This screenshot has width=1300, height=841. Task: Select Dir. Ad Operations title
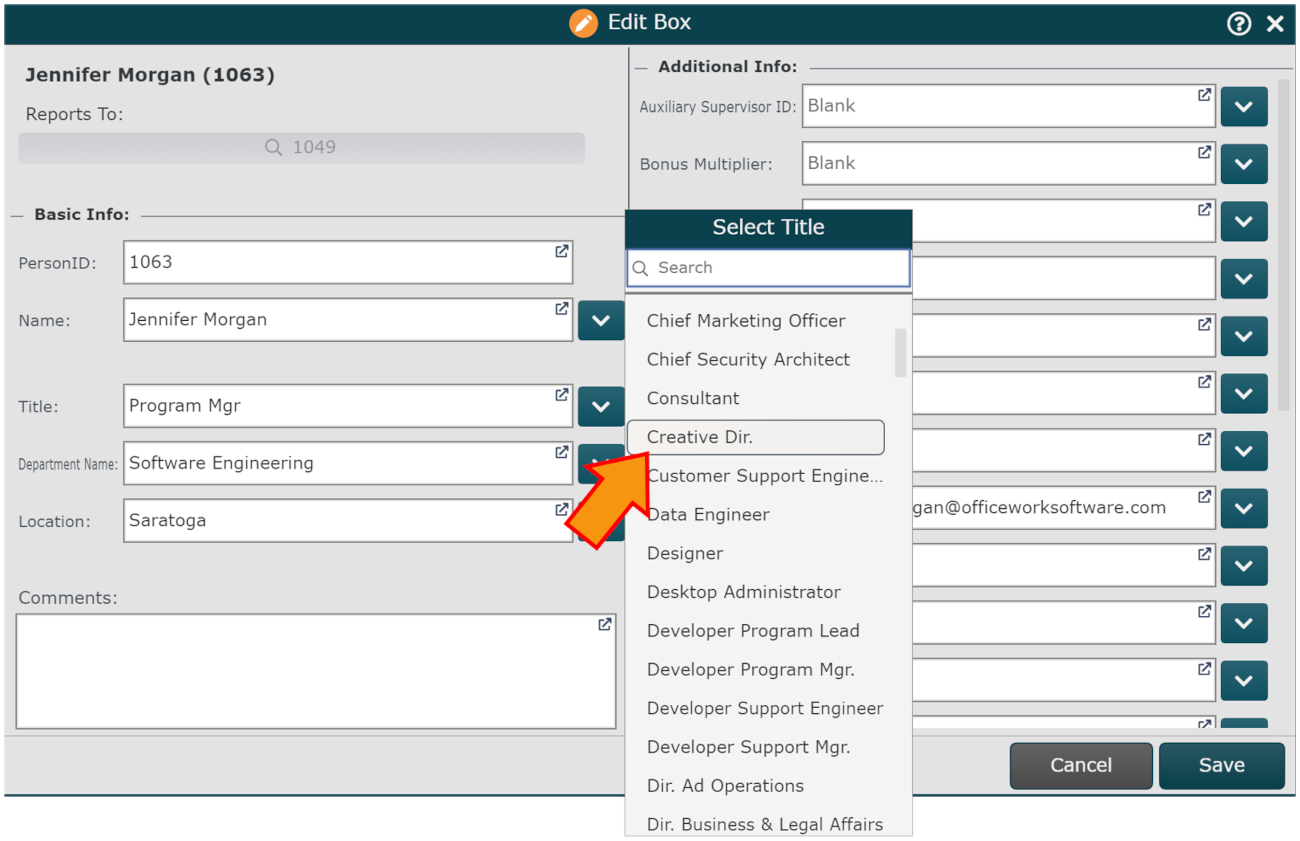click(725, 786)
